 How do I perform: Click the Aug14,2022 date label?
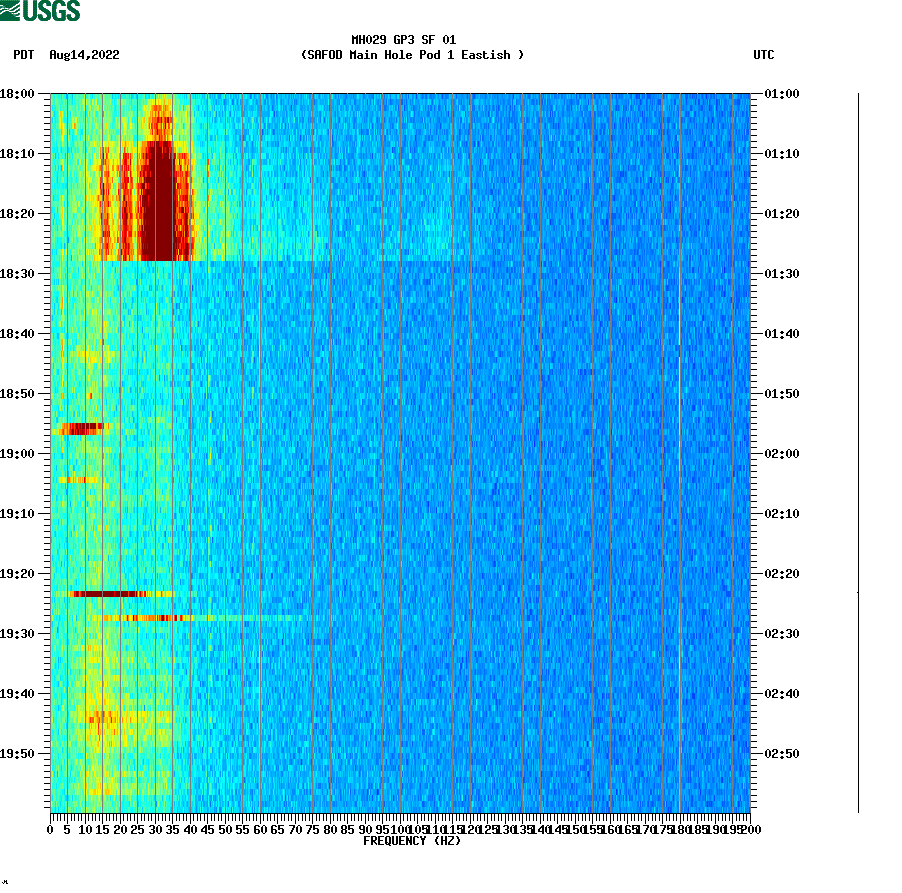coord(83,56)
